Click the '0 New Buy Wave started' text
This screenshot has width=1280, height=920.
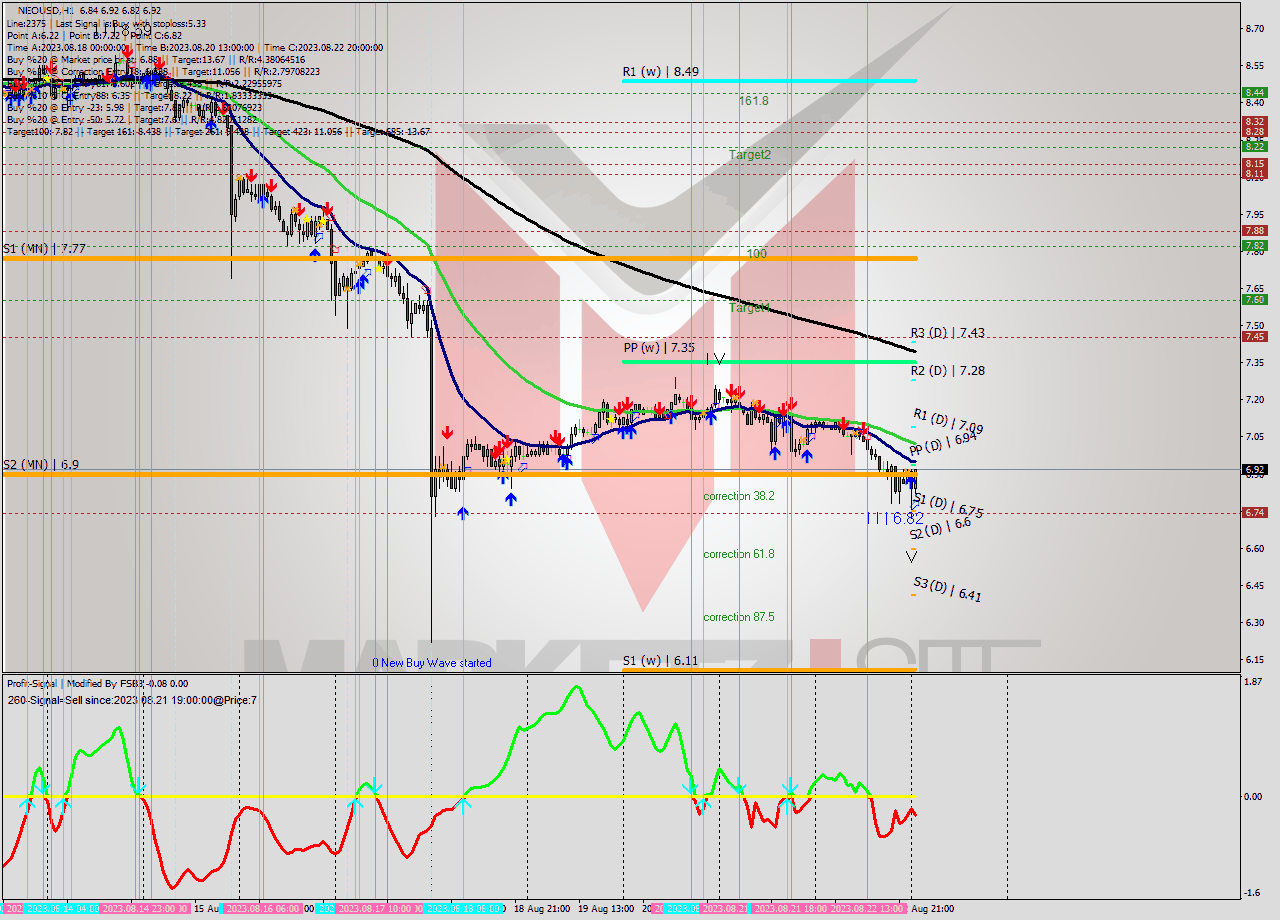[x=432, y=663]
